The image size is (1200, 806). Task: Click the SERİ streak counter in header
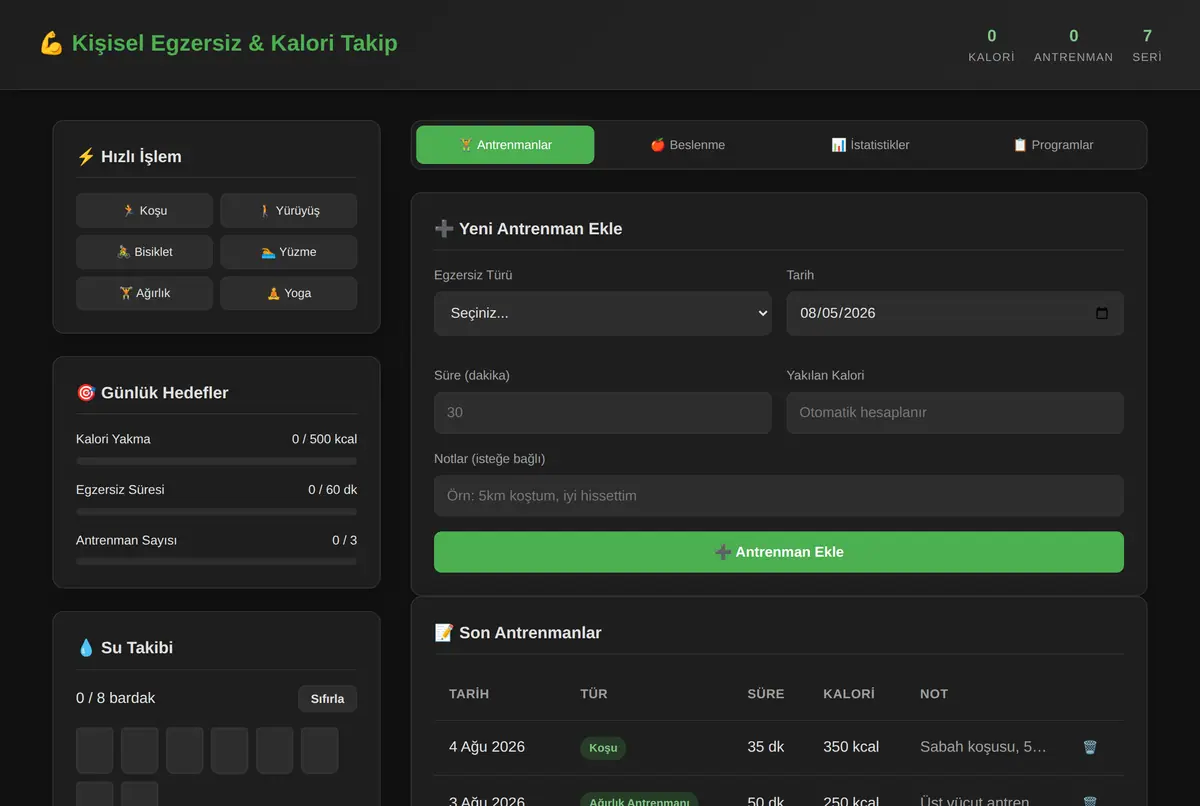tap(1147, 46)
